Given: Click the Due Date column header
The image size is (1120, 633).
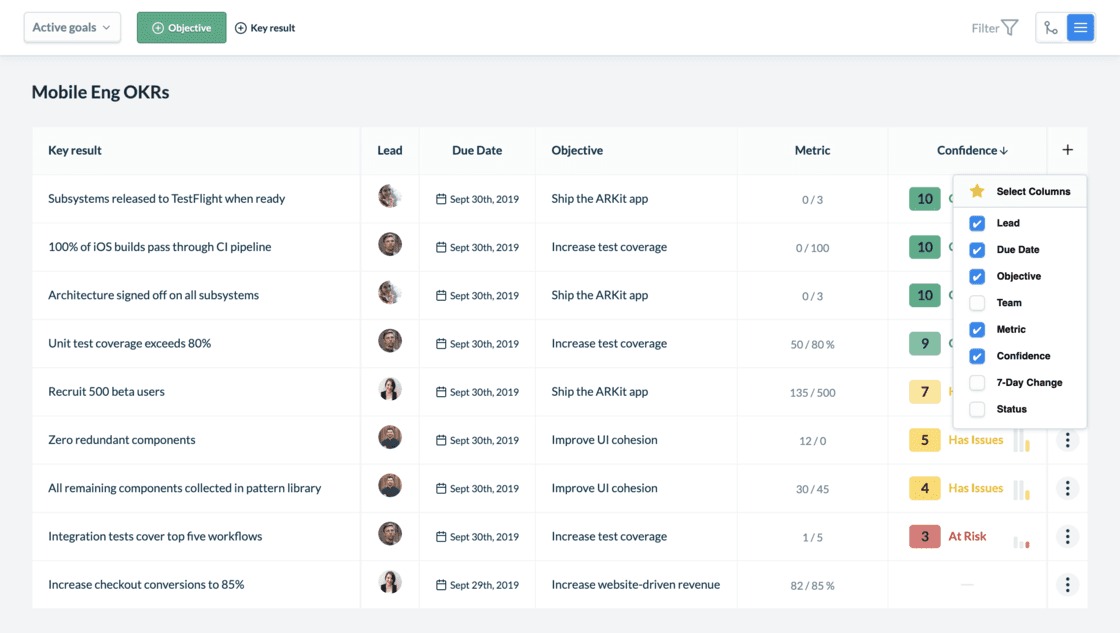Looking at the screenshot, I should (477, 150).
